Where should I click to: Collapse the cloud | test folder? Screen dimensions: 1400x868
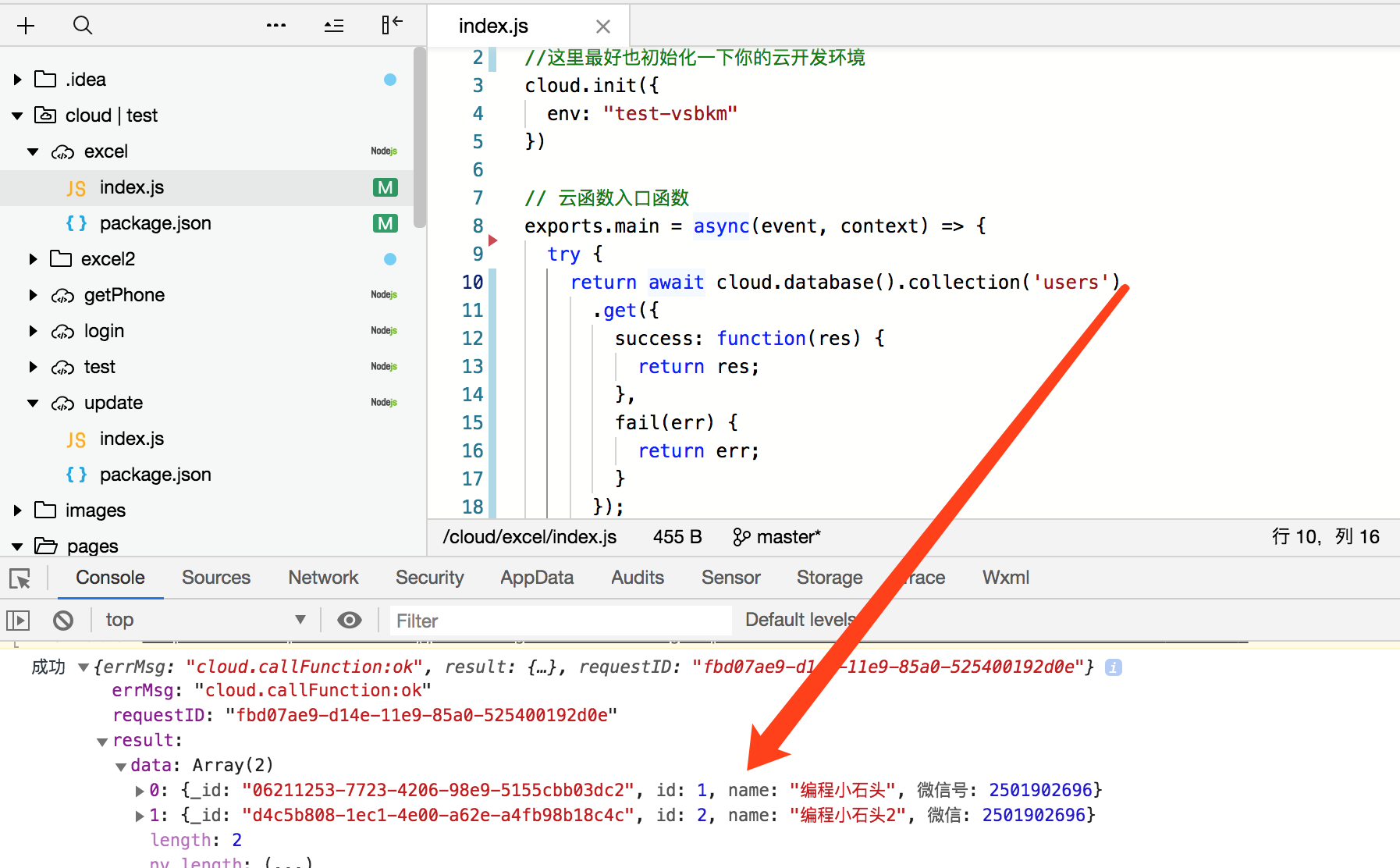point(18,116)
